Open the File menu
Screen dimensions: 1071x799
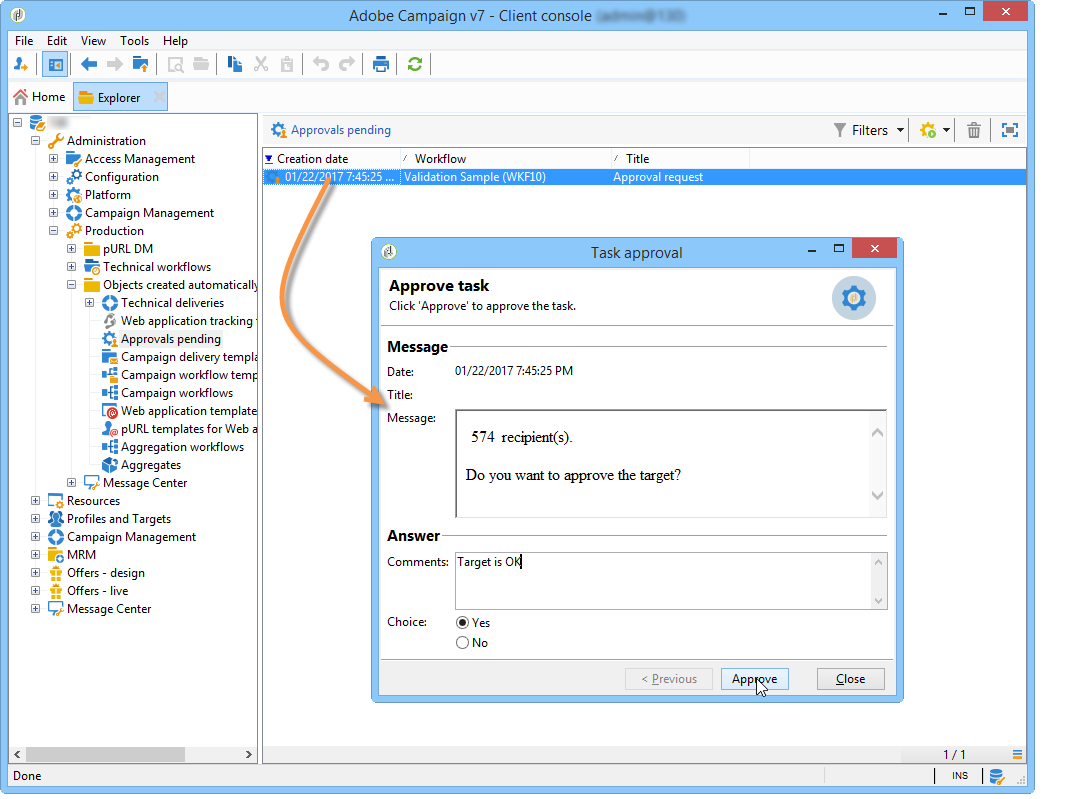(x=24, y=40)
